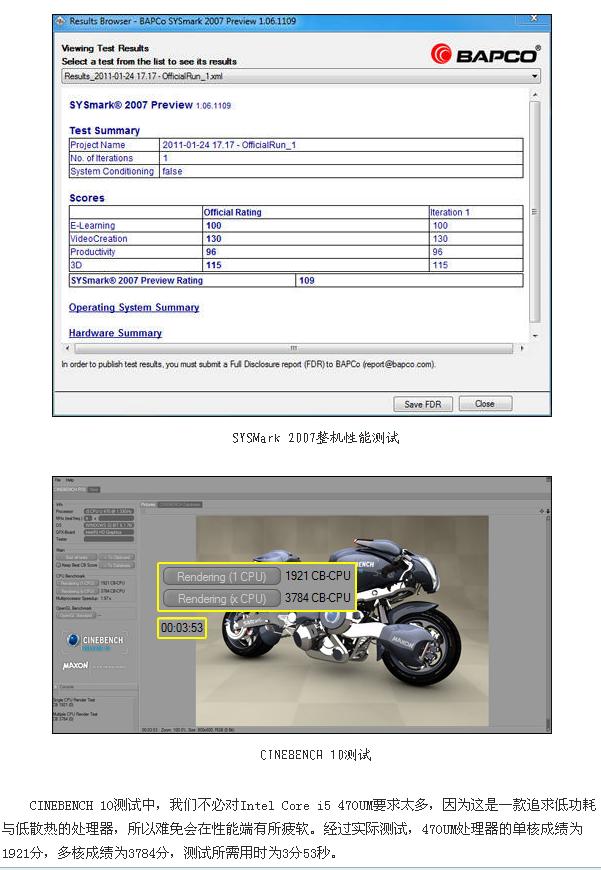Click the Tester input field in Cinebench
601x870 pixels.
[109, 539]
